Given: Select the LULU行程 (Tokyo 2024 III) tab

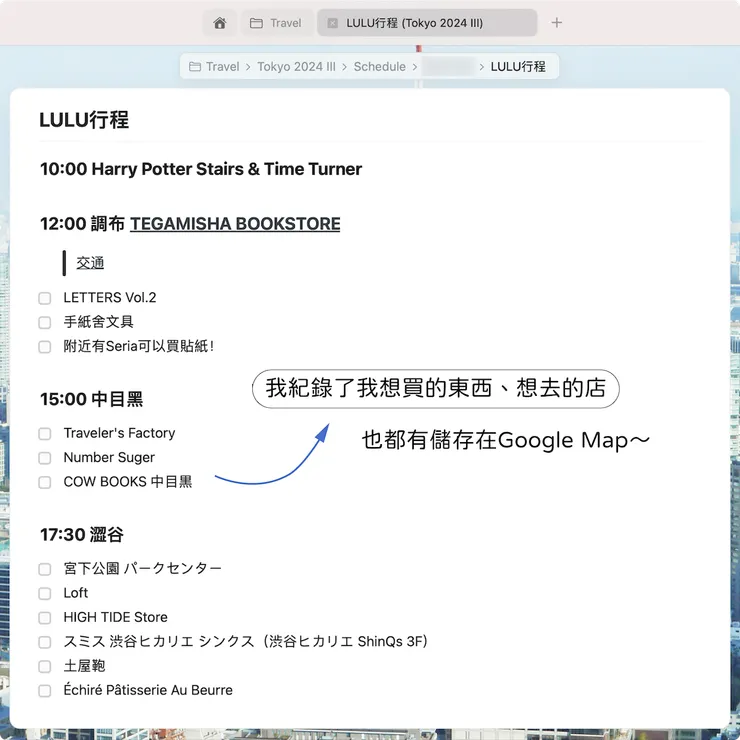Looking at the screenshot, I should pyautogui.click(x=427, y=23).
